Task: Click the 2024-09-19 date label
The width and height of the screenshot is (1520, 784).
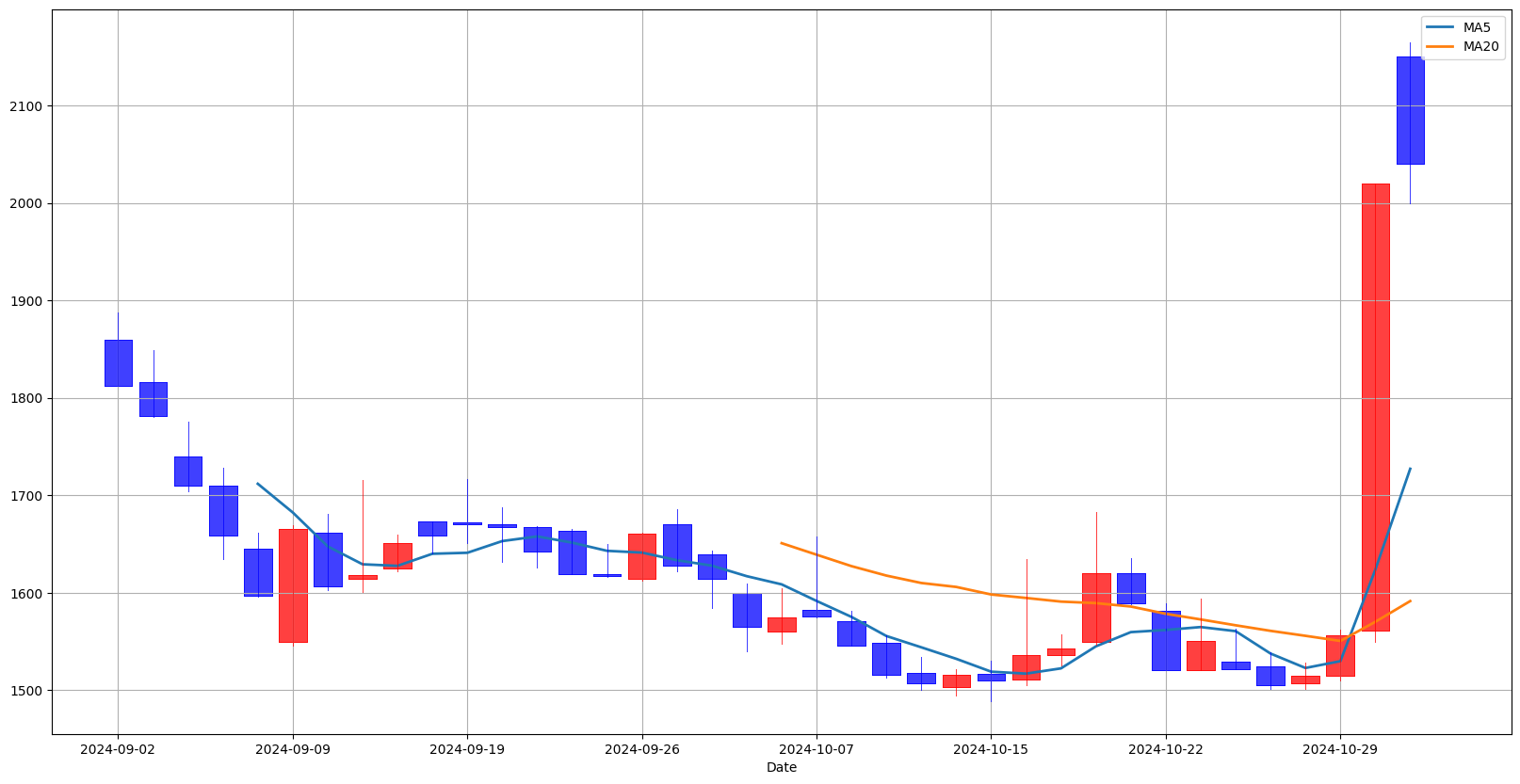Action: pyautogui.click(x=467, y=749)
